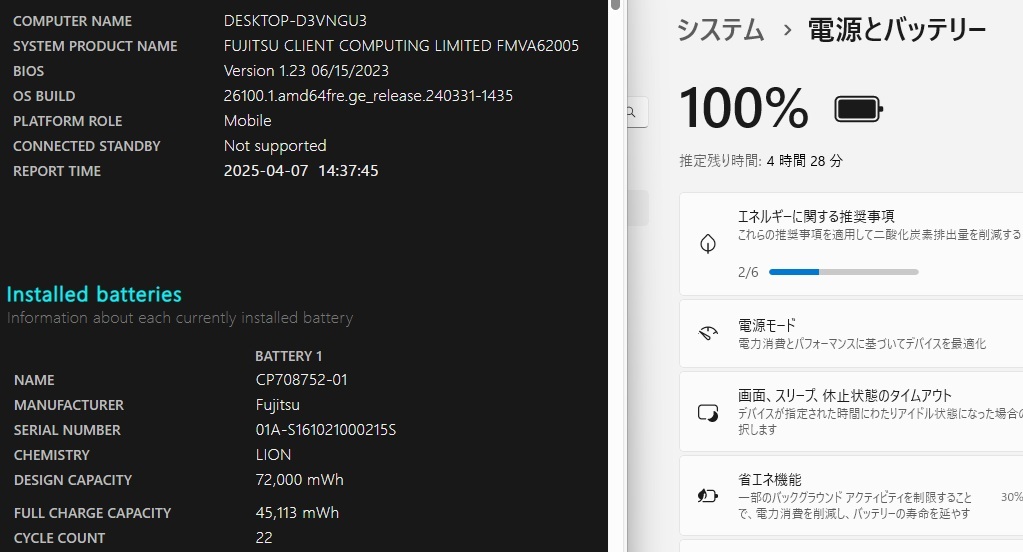The width and height of the screenshot is (1023, 552).
Task: Select report time 2025-04-07 14:37:45
Action: coord(301,171)
